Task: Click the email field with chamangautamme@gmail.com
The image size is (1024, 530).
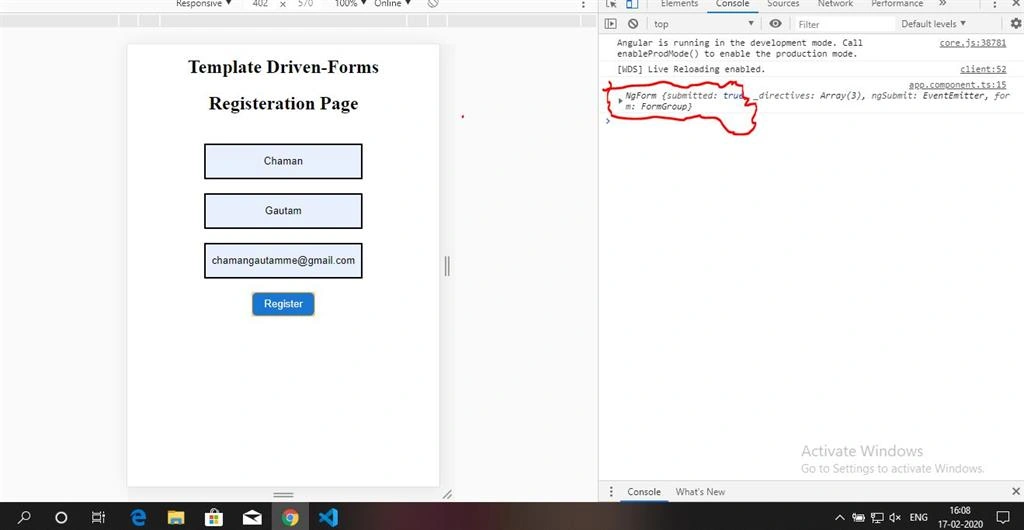Action: (x=283, y=260)
